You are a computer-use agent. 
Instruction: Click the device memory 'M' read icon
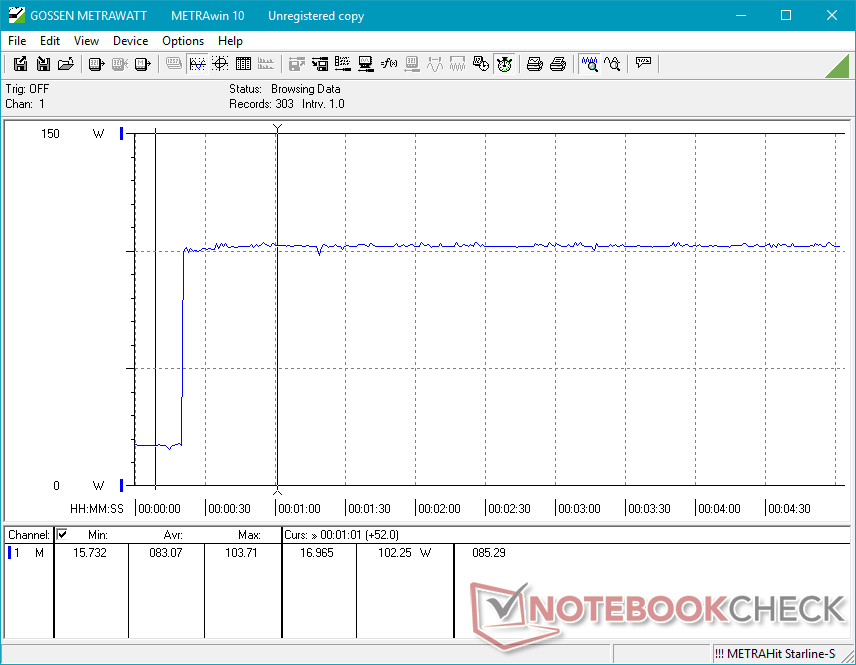(x=142, y=64)
